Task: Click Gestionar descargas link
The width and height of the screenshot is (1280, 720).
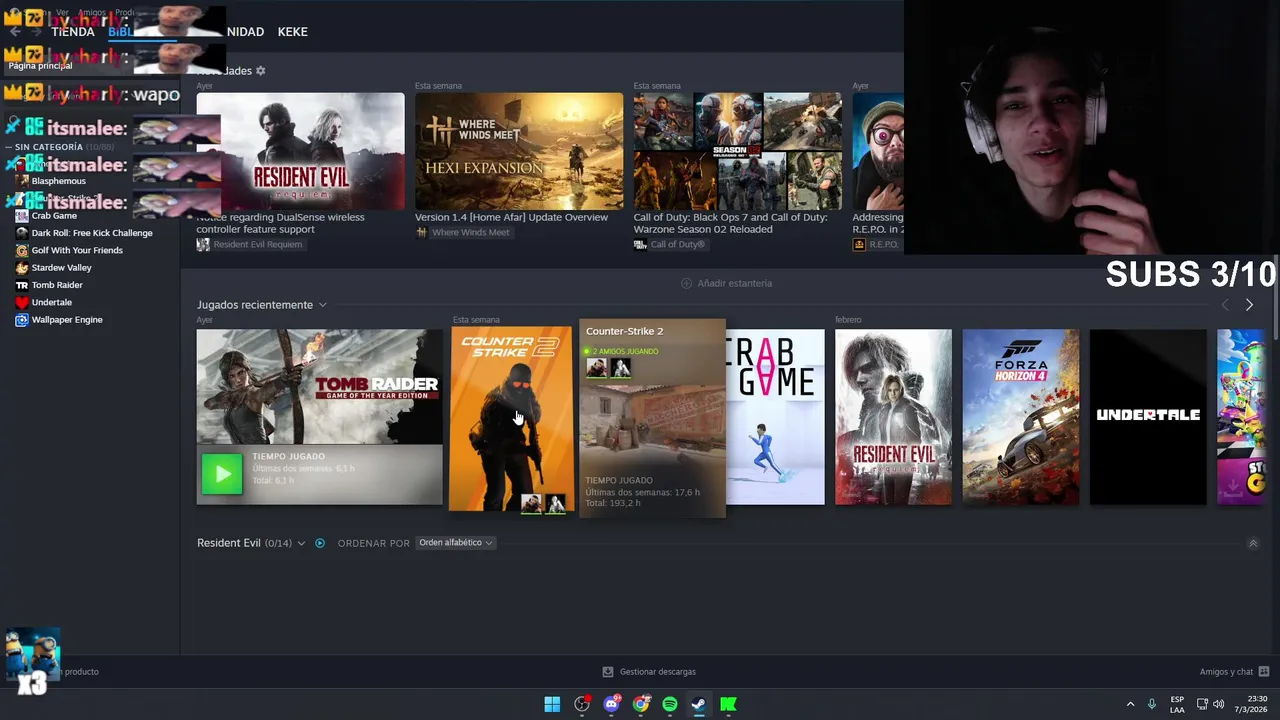Action: click(x=657, y=672)
